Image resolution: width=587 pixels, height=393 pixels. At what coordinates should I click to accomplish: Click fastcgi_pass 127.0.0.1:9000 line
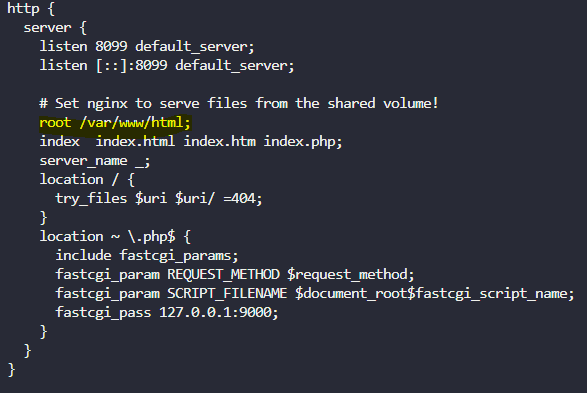click(167, 313)
